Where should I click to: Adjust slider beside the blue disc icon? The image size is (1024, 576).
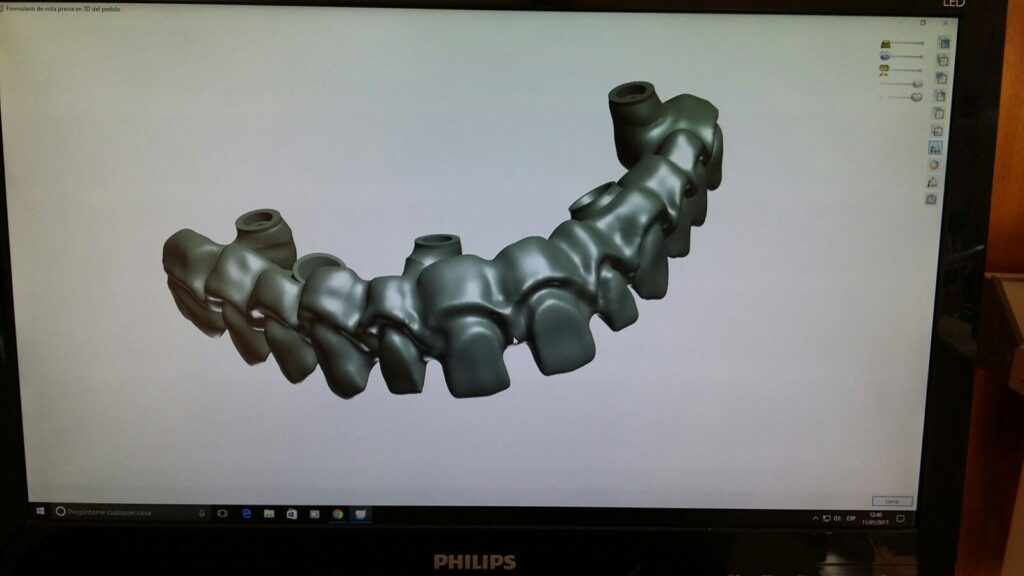click(908, 57)
